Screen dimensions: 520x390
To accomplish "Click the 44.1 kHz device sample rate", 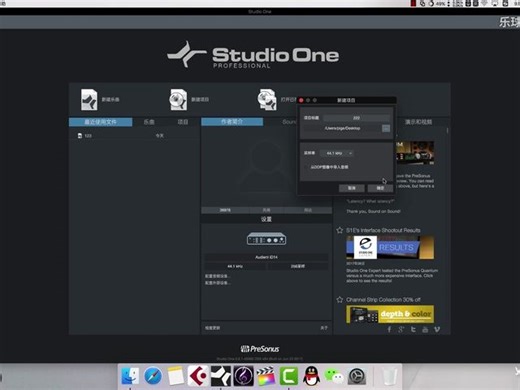I will 235,266.
